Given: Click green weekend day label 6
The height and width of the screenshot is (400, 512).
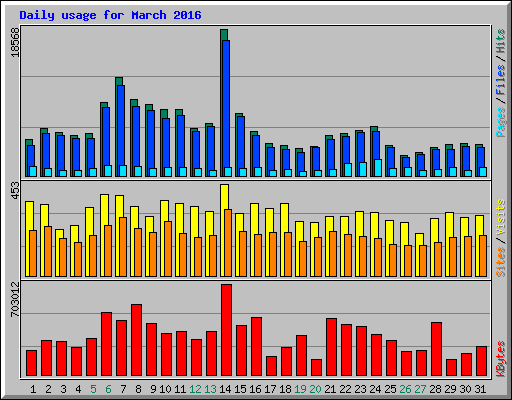Looking at the screenshot, I should click(108, 389).
